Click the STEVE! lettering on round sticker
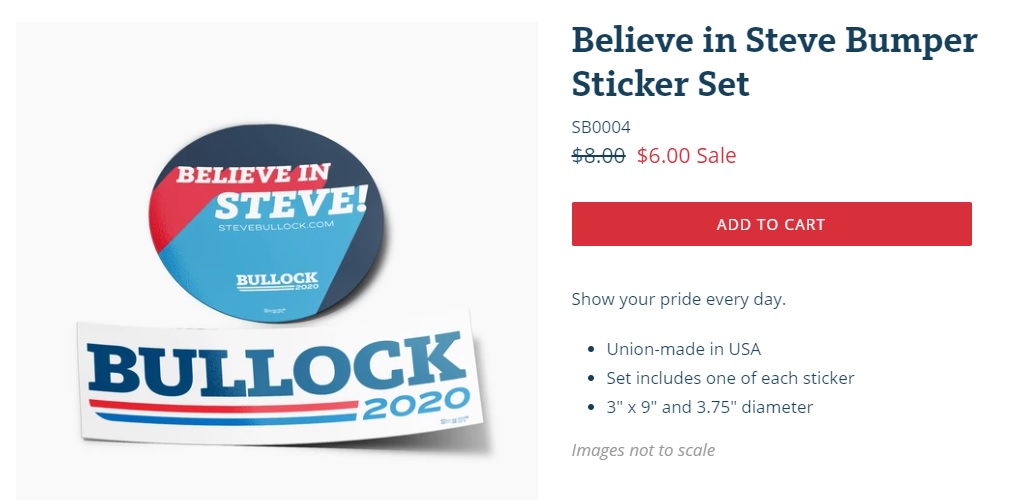Screen dimensions: 1027x500 [x=291, y=202]
